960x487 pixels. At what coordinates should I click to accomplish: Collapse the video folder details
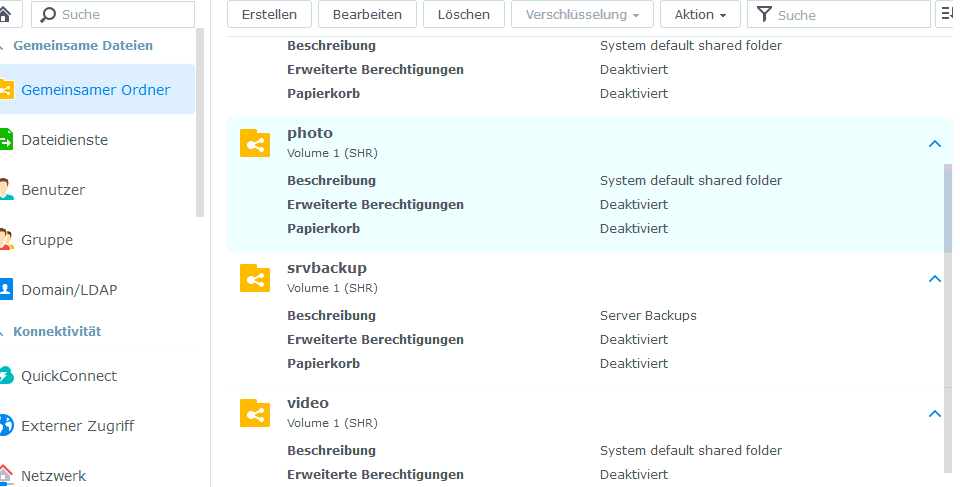click(934, 413)
